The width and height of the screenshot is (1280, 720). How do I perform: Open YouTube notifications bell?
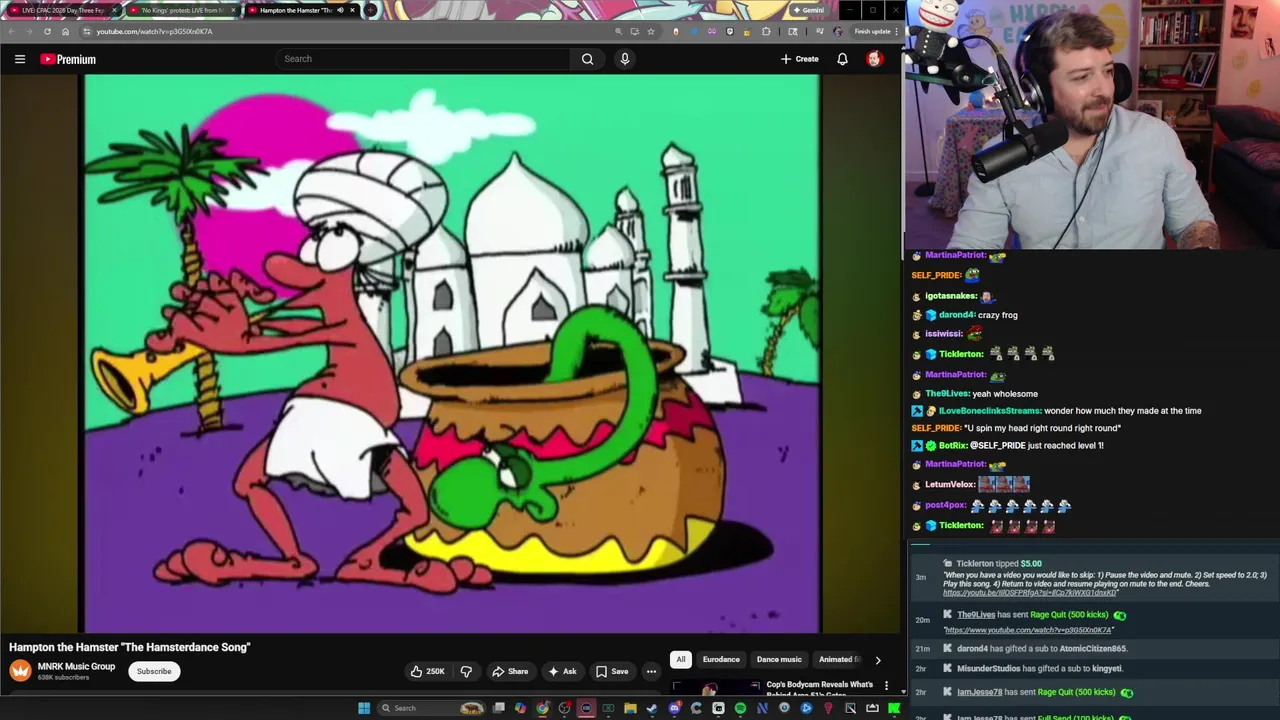click(842, 59)
